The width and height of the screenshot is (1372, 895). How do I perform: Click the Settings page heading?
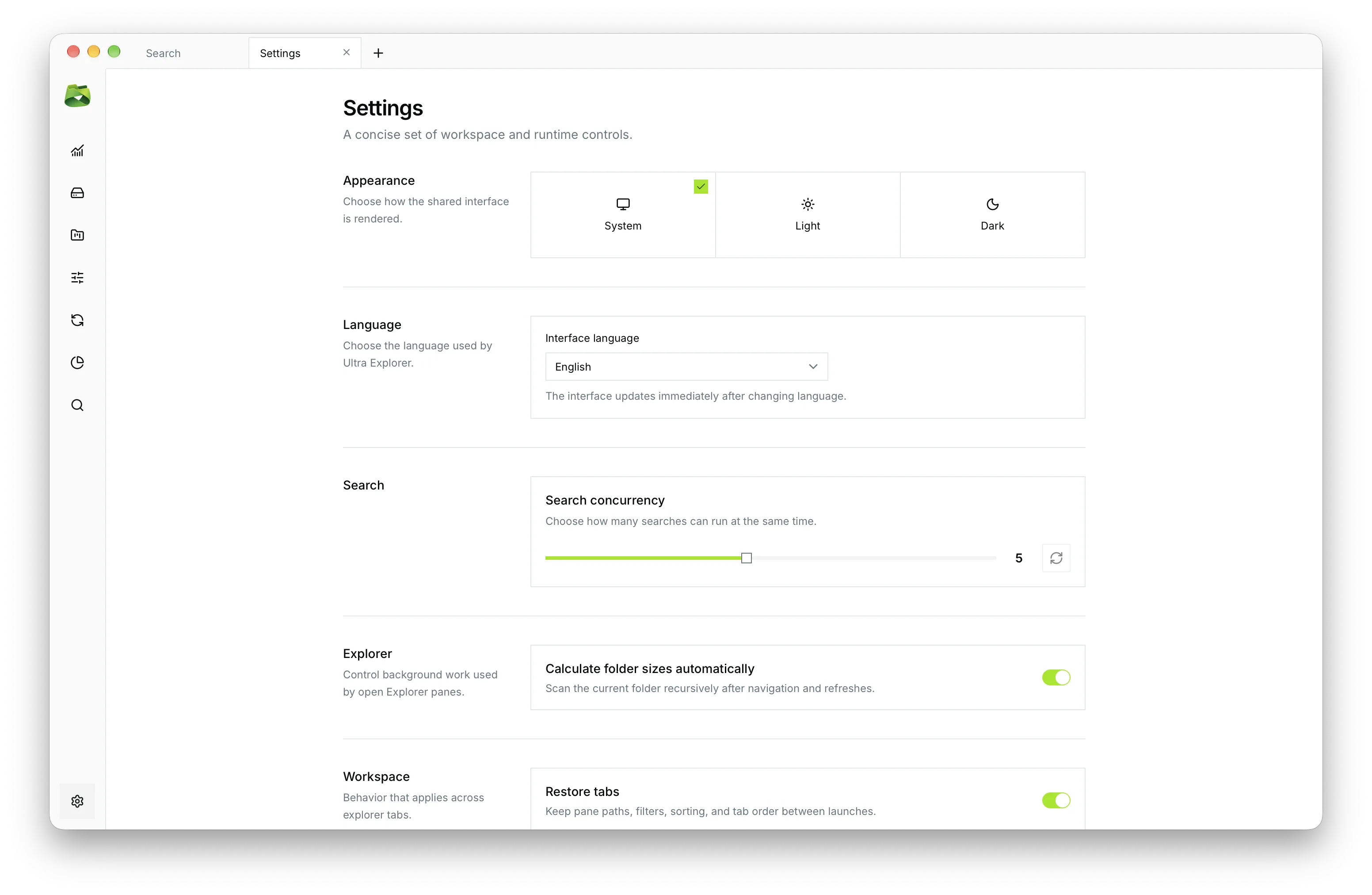[383, 108]
